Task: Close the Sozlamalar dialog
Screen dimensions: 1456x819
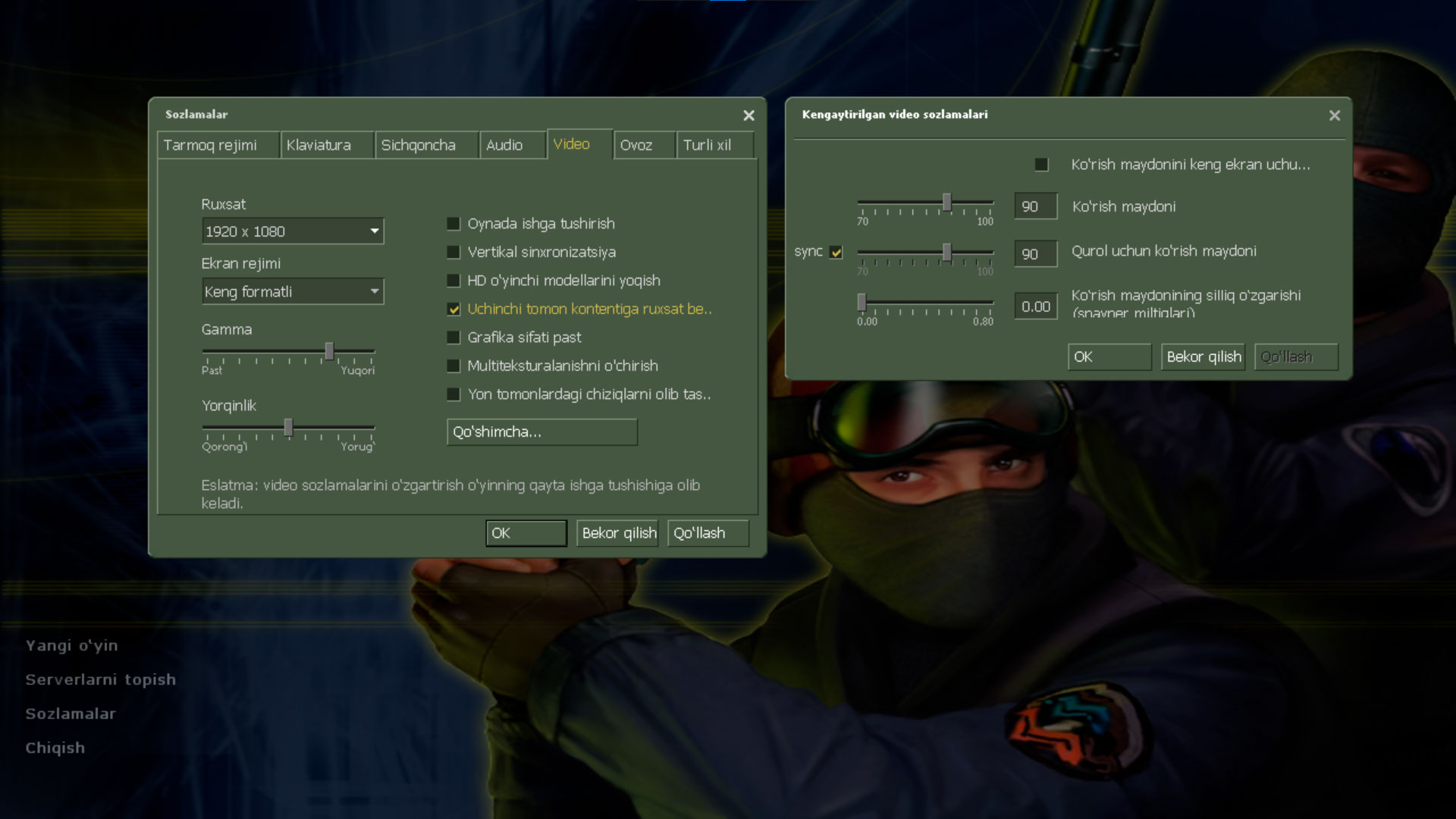Action: (748, 115)
